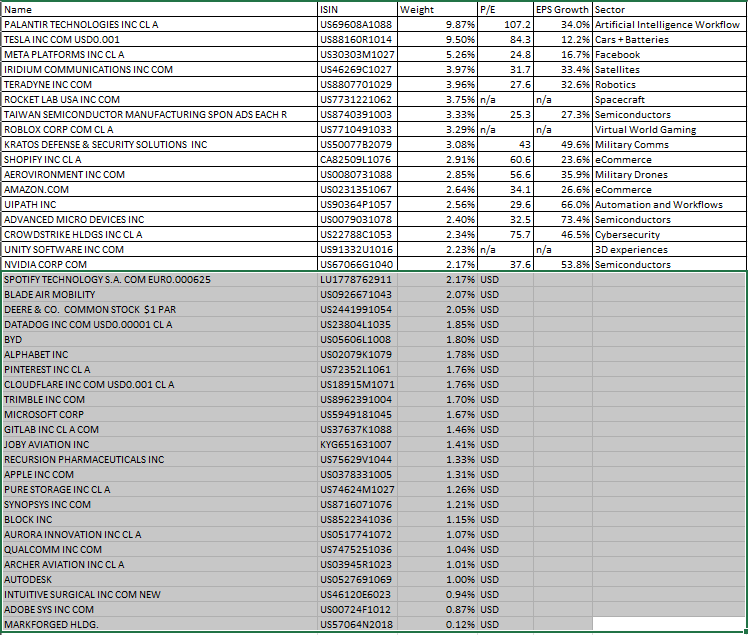Select ROCKET LAB USA INC COM cell
Viewport: 748px width, 635px height.
159,100
